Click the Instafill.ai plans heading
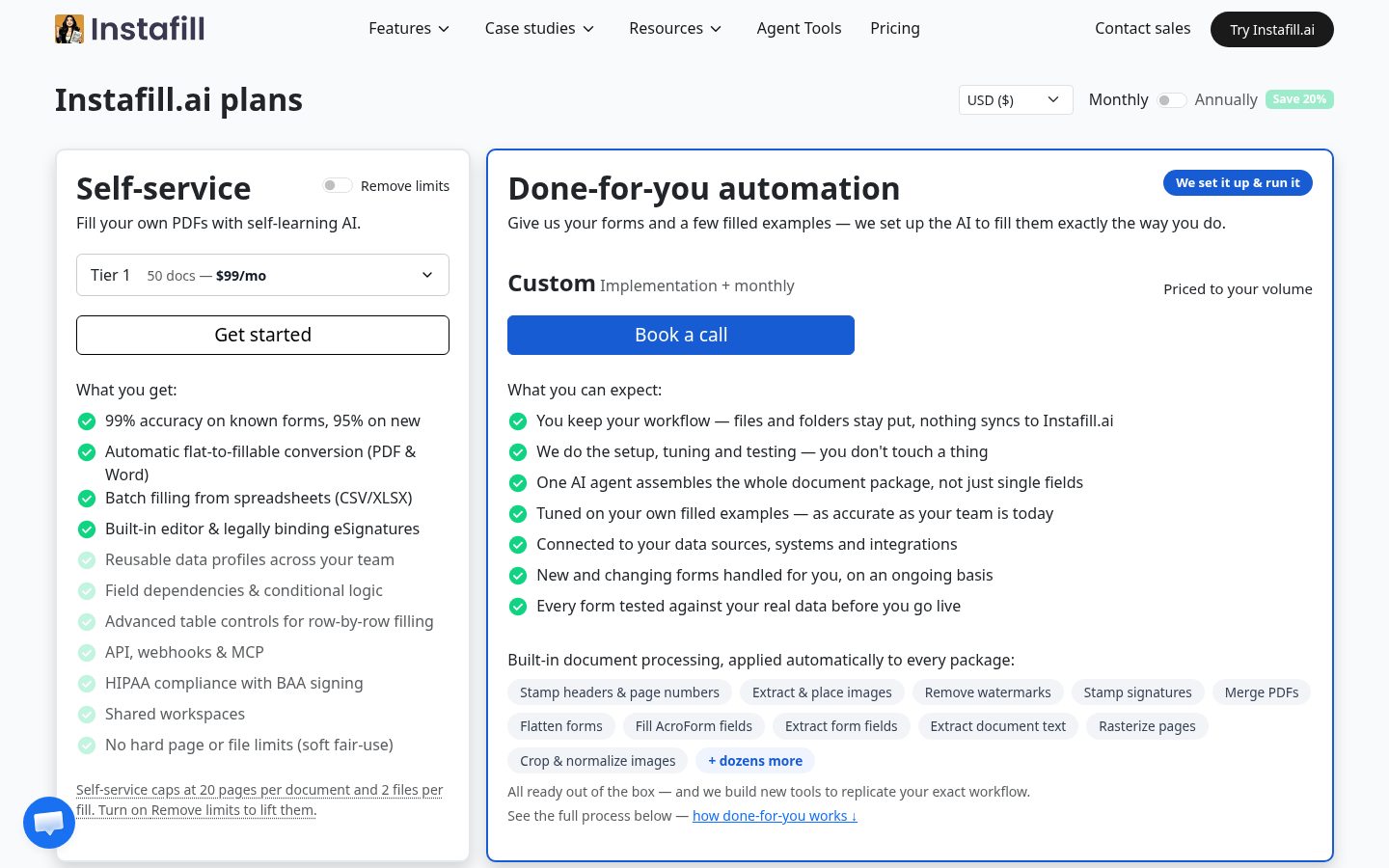The image size is (1389, 868). (178, 100)
